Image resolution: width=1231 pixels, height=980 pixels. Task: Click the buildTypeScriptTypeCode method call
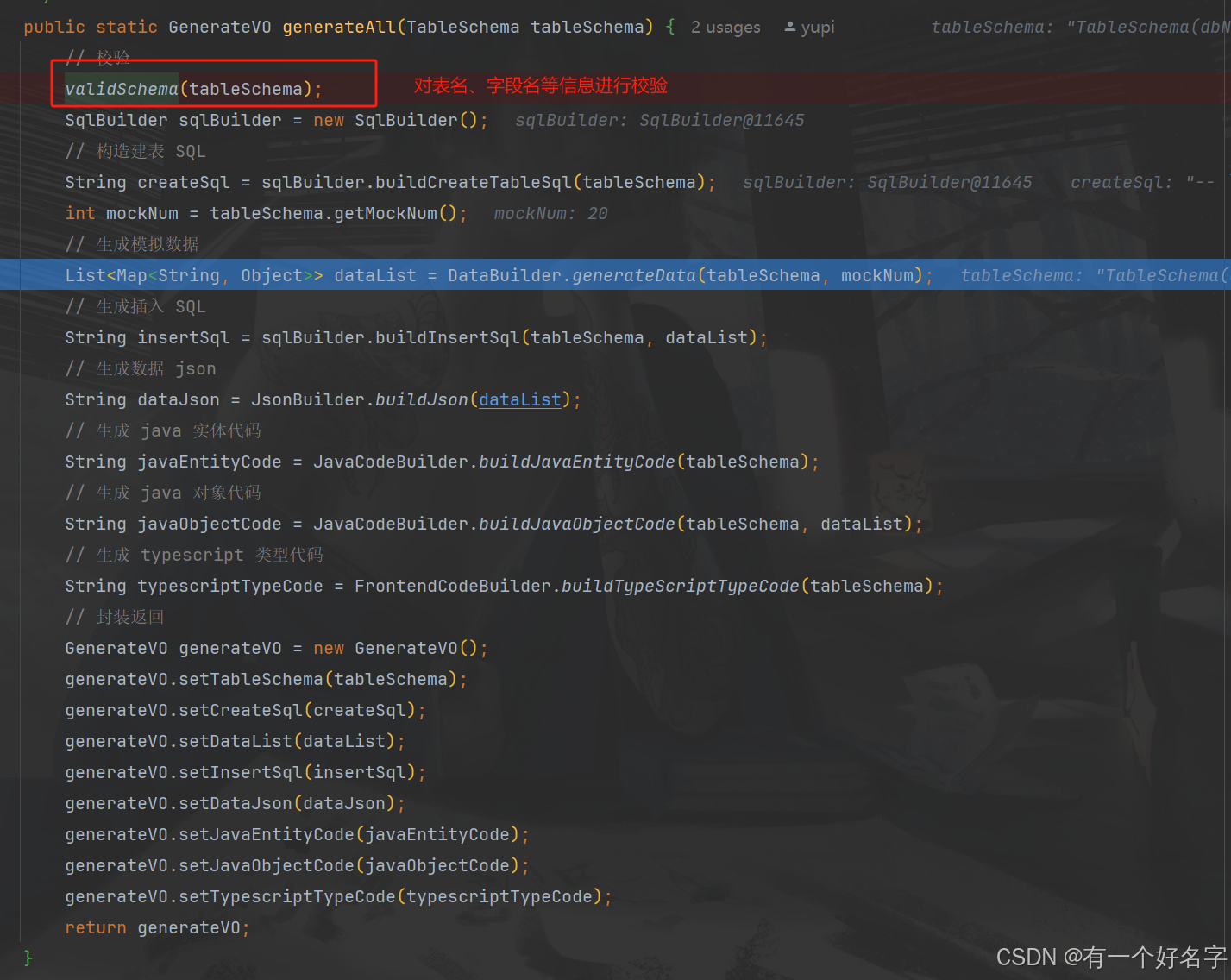(681, 586)
